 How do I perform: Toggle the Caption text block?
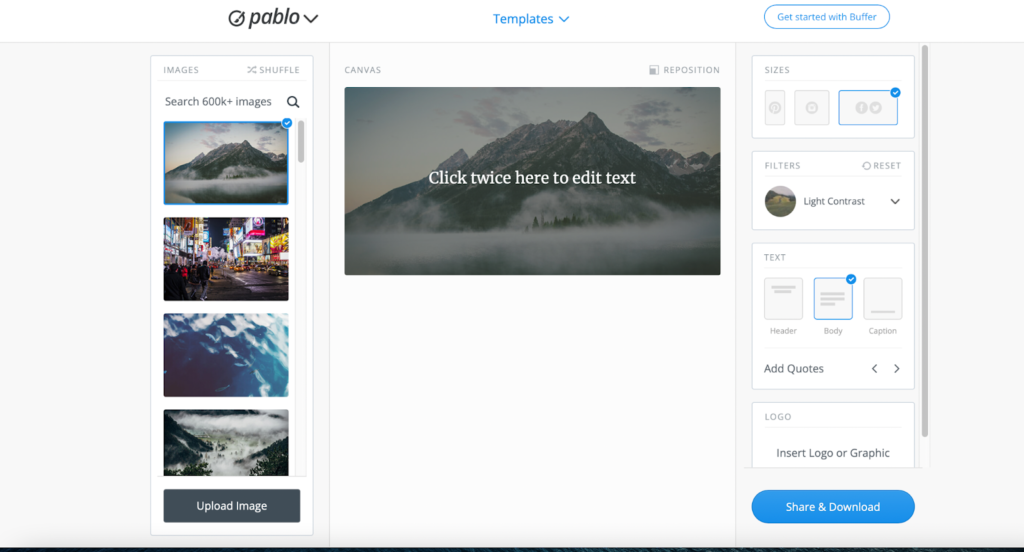(882, 299)
